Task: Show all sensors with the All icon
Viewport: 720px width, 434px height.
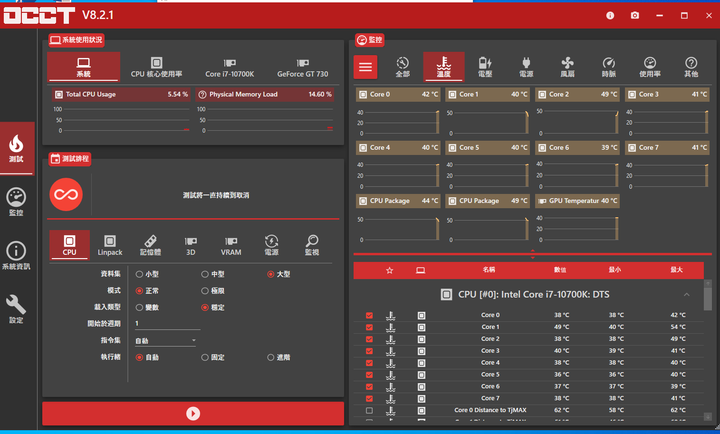Action: coord(403,67)
